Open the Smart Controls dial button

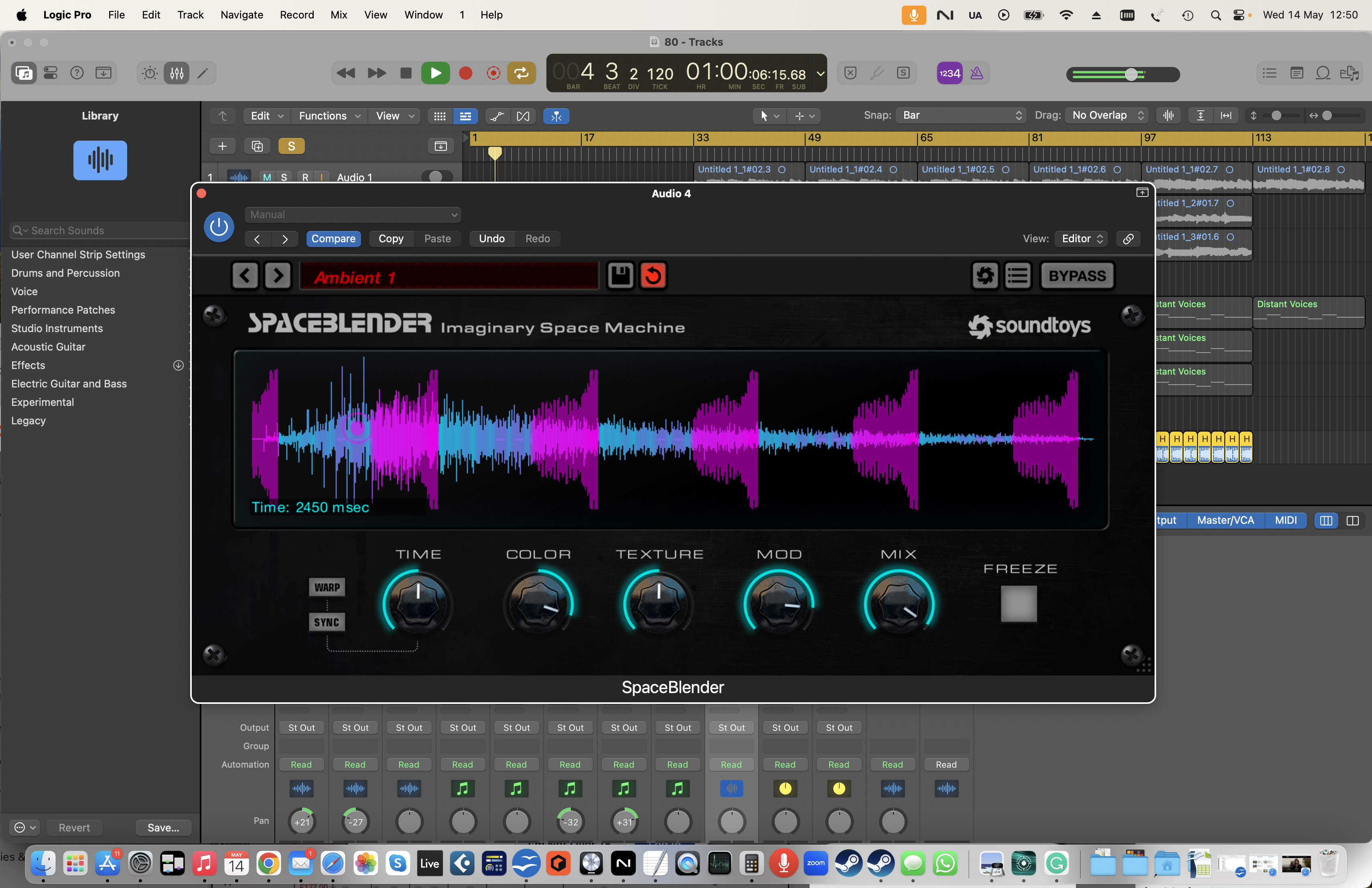click(149, 73)
